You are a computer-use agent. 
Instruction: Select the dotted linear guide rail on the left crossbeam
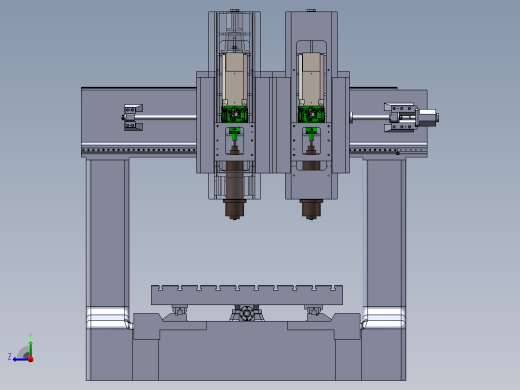pyautogui.click(x=139, y=150)
